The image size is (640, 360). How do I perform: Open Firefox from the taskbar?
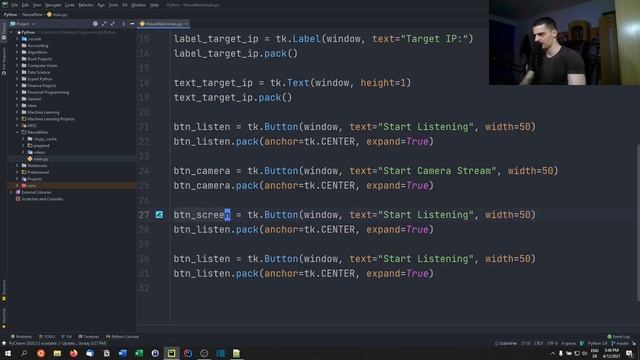coord(73,353)
